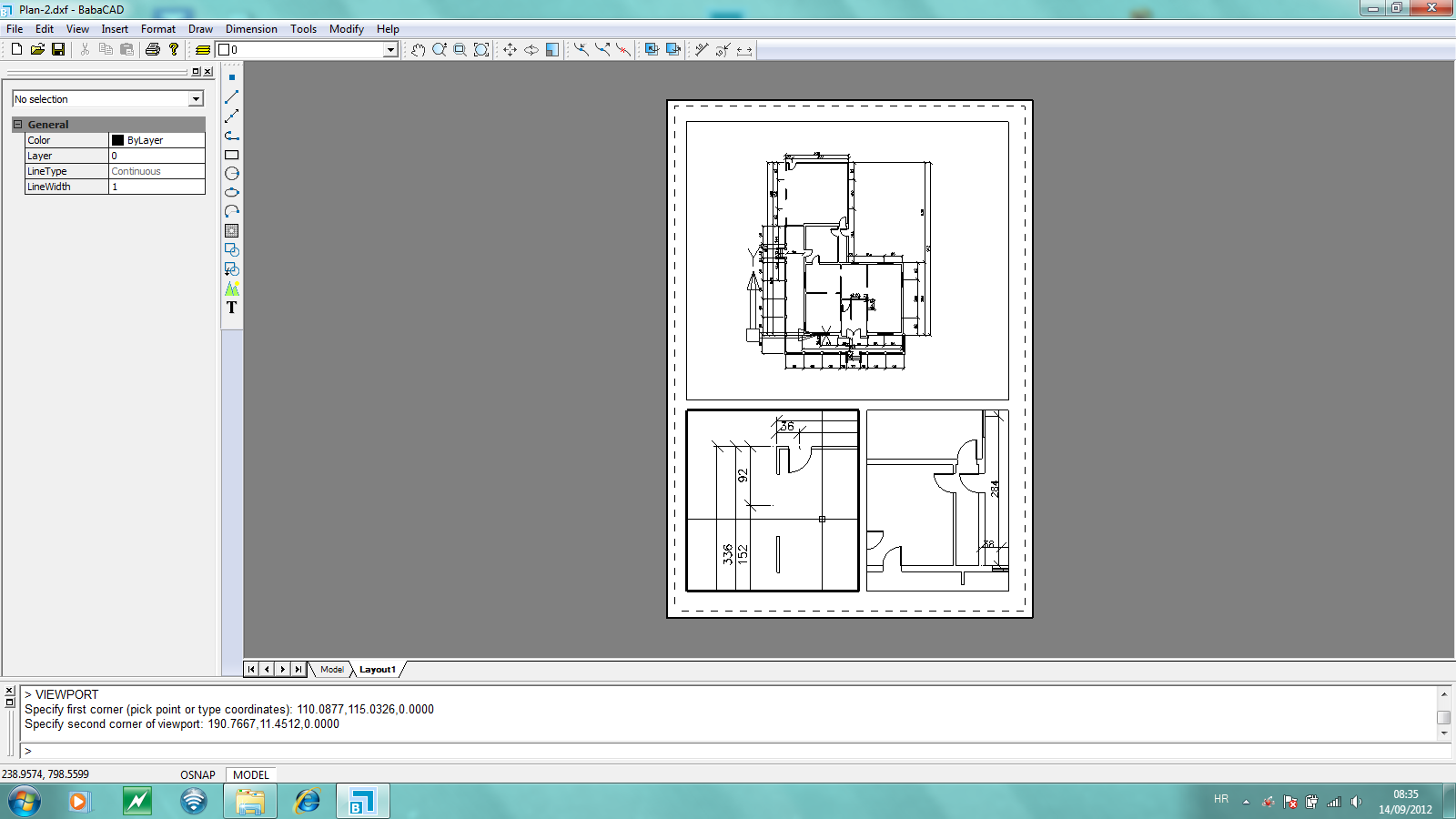The image size is (1456, 819).
Task: Go to the last layout tab arrow
Action: point(298,670)
